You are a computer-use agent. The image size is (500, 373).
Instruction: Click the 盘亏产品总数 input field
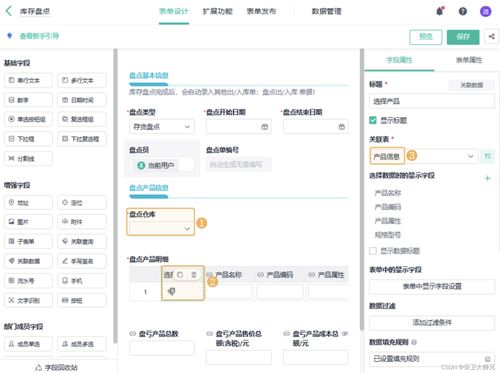pyautogui.click(x=162, y=348)
